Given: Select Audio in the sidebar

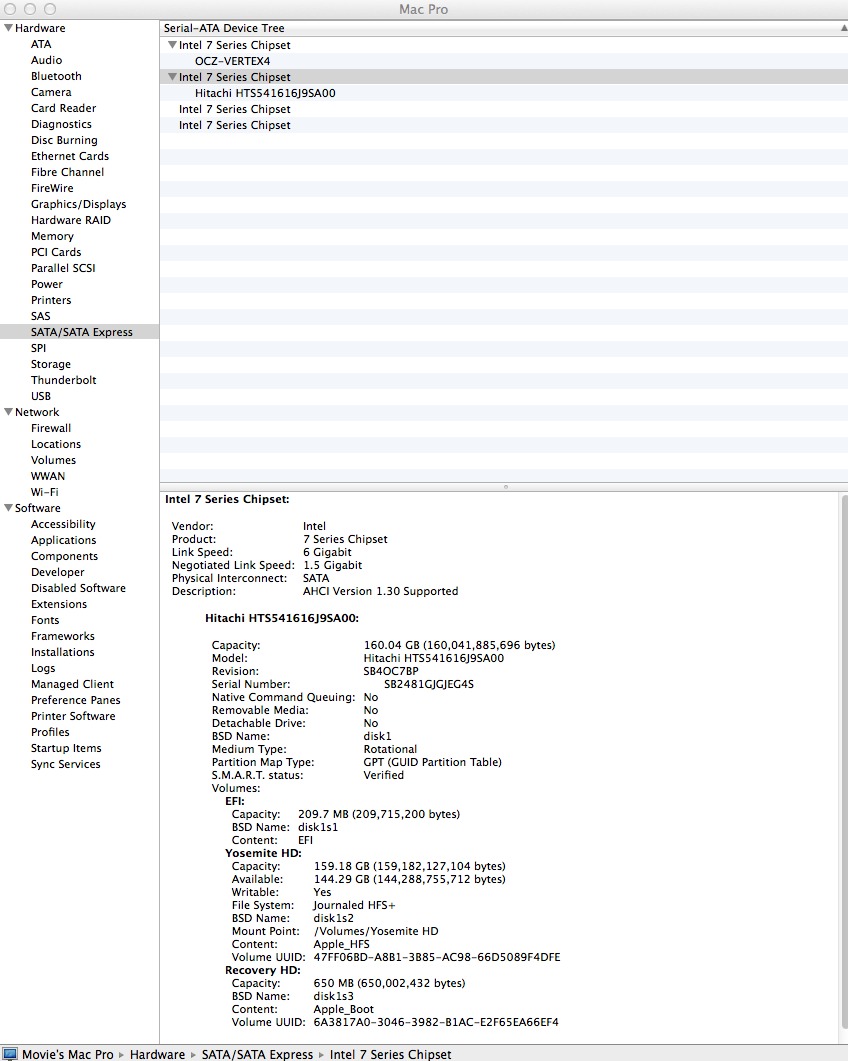Looking at the screenshot, I should click(x=46, y=60).
